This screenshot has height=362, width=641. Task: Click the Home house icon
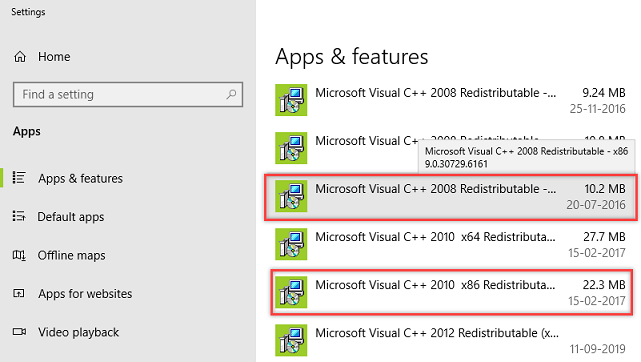[x=20, y=56]
